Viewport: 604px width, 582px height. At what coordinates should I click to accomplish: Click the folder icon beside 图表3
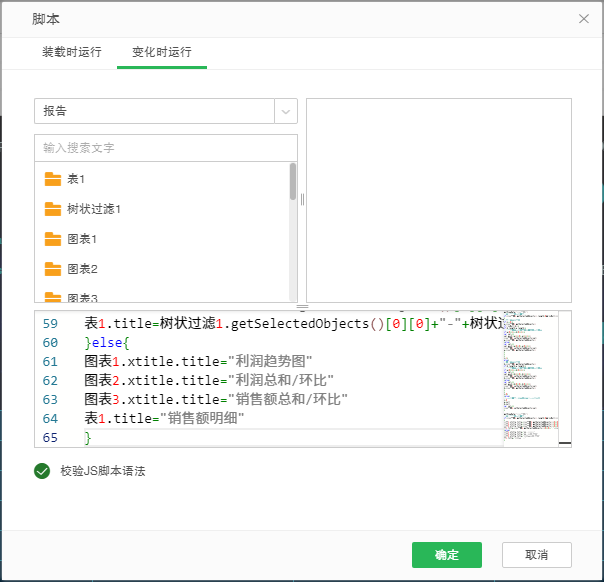53,296
